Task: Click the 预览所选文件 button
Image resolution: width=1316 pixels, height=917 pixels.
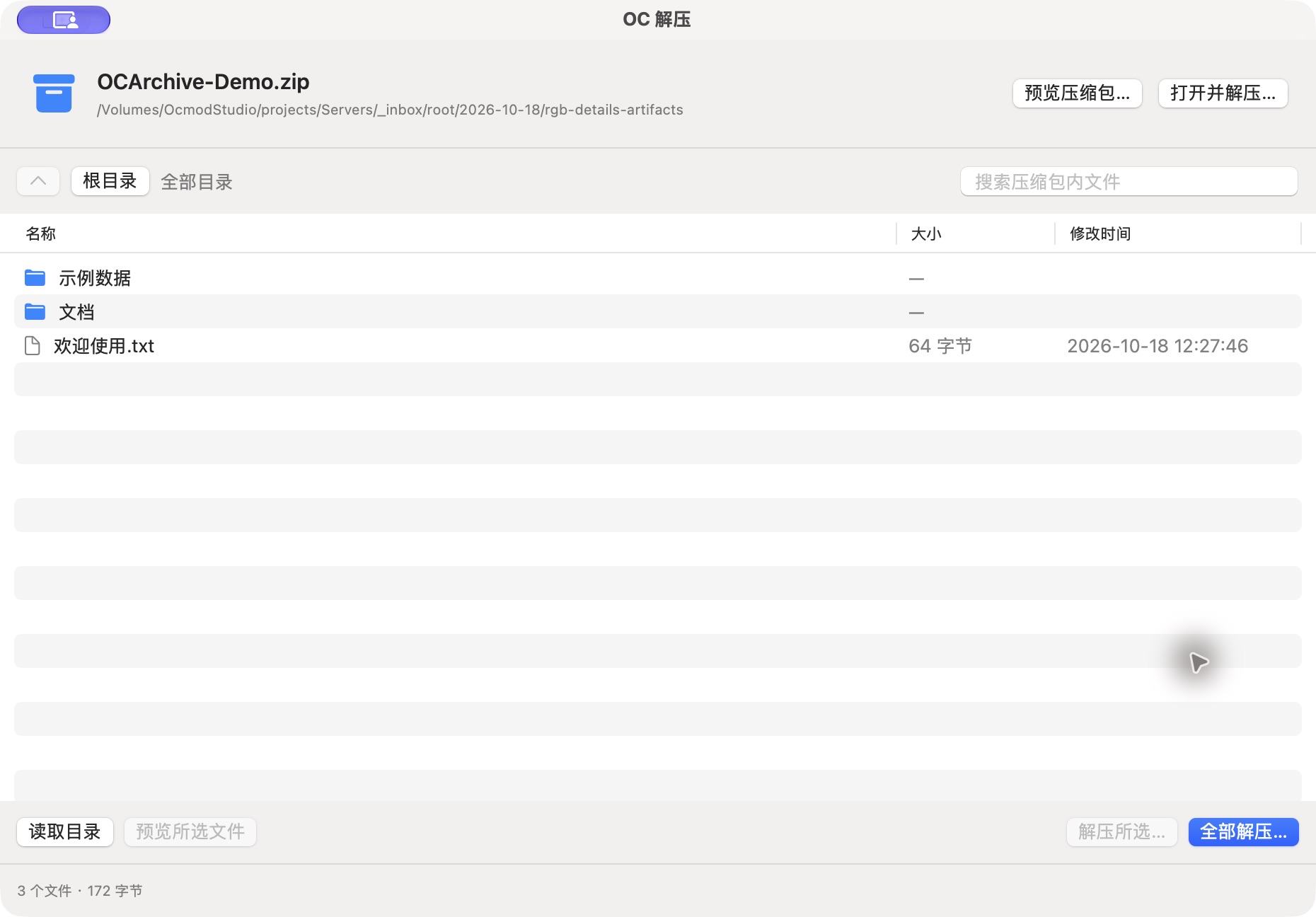Action: click(x=190, y=832)
